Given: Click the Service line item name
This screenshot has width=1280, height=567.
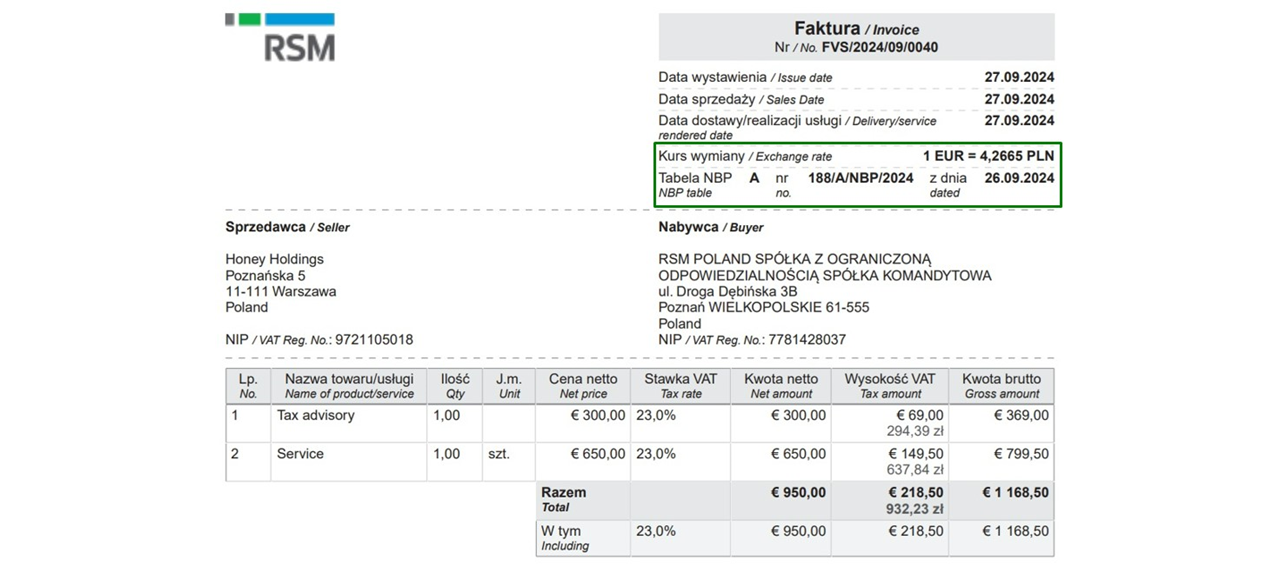Looking at the screenshot, I should (300, 453).
